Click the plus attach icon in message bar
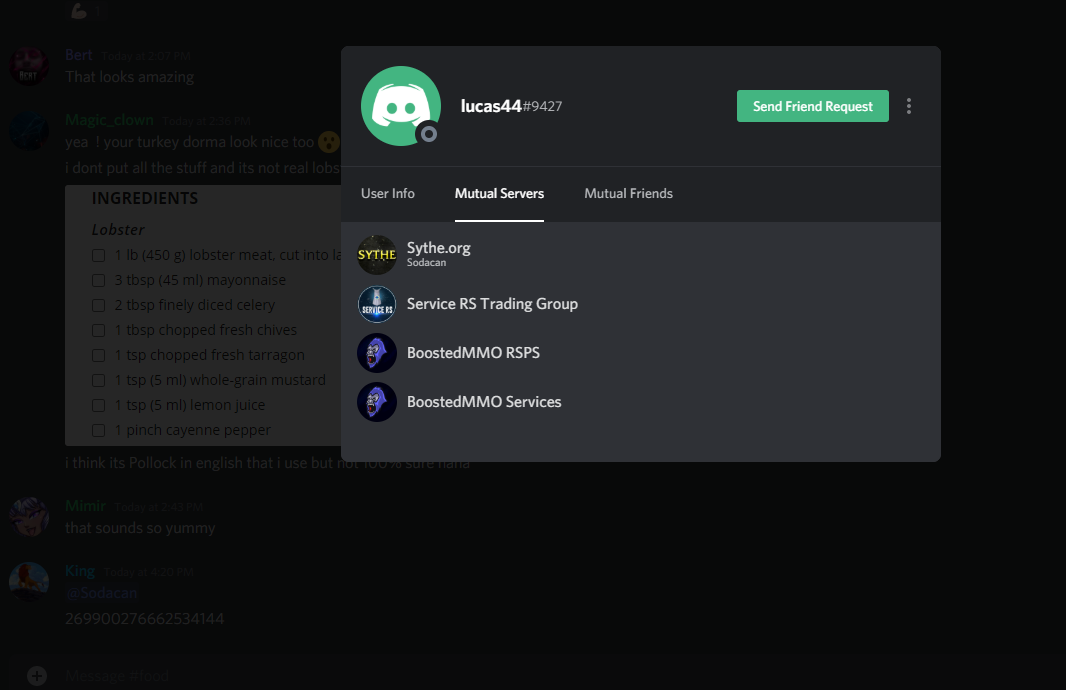Image resolution: width=1066 pixels, height=690 pixels. (37, 676)
